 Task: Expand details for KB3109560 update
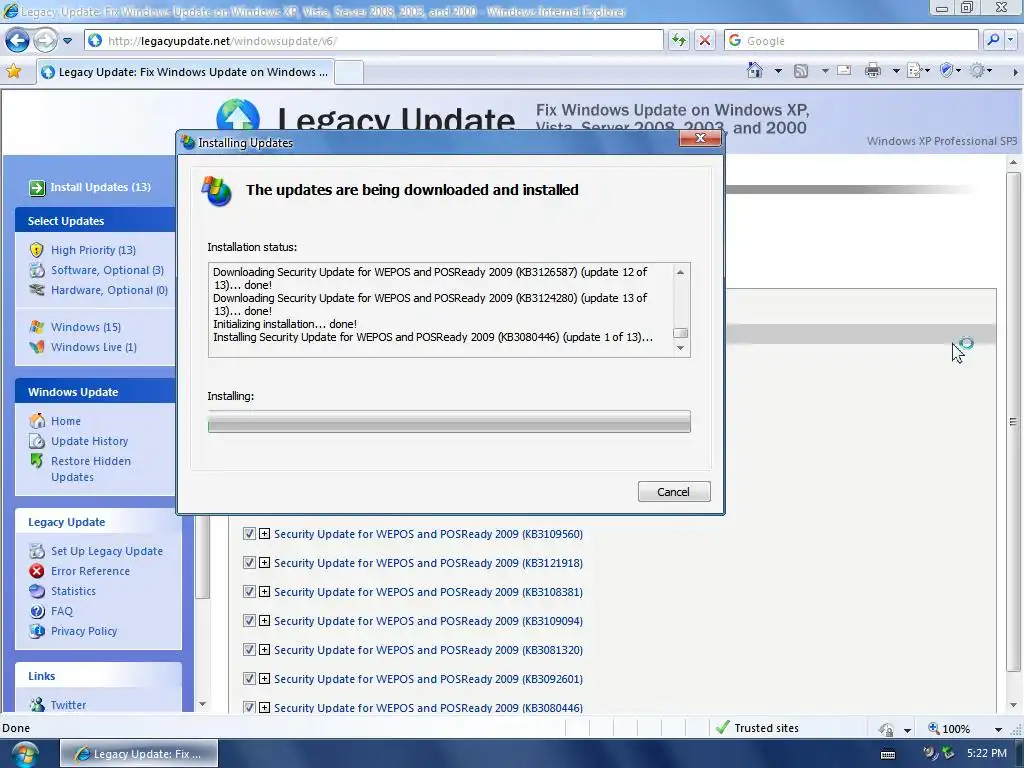click(264, 534)
